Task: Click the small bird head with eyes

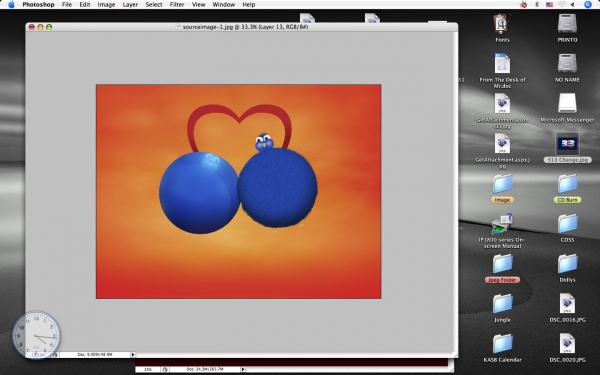Action: click(264, 142)
